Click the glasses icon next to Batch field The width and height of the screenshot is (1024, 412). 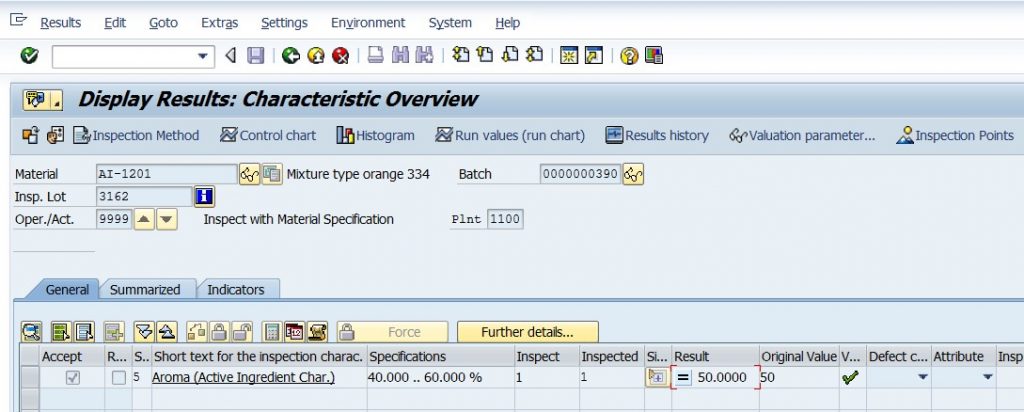point(633,174)
